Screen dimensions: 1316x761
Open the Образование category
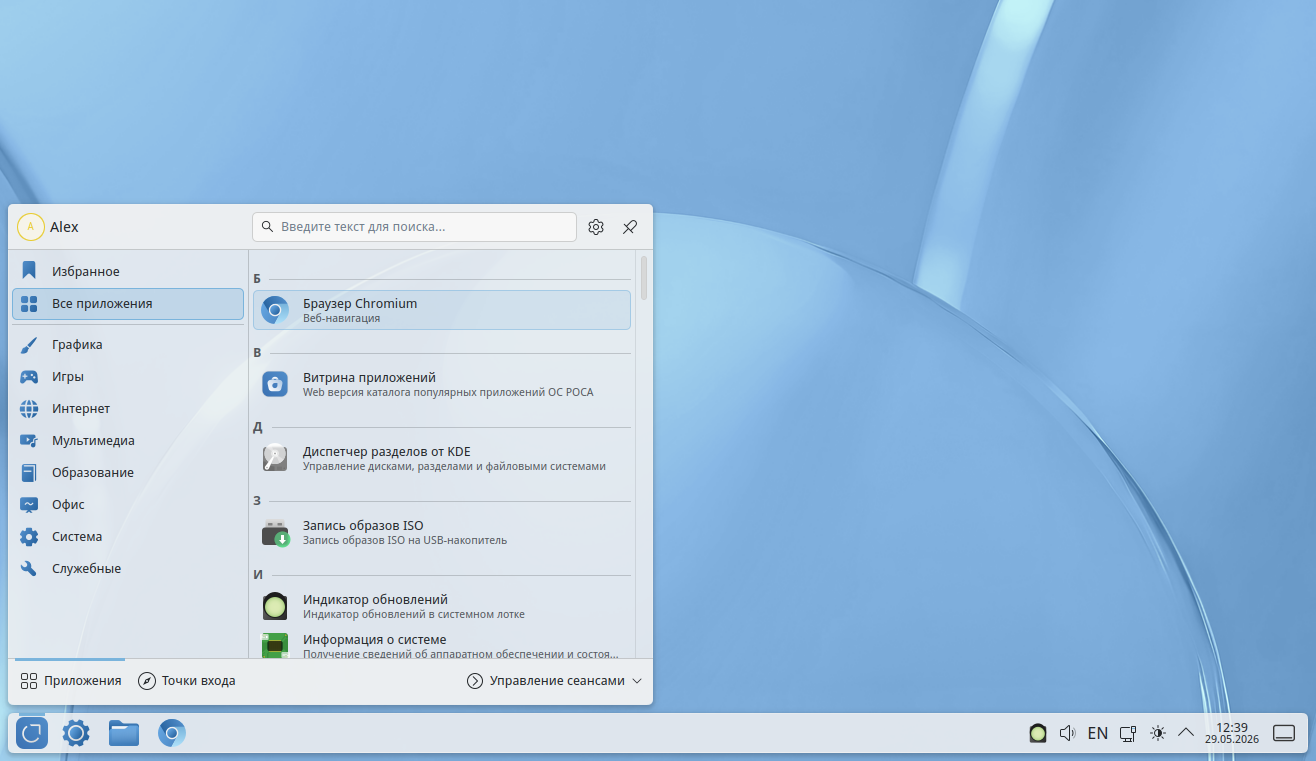(x=128, y=473)
